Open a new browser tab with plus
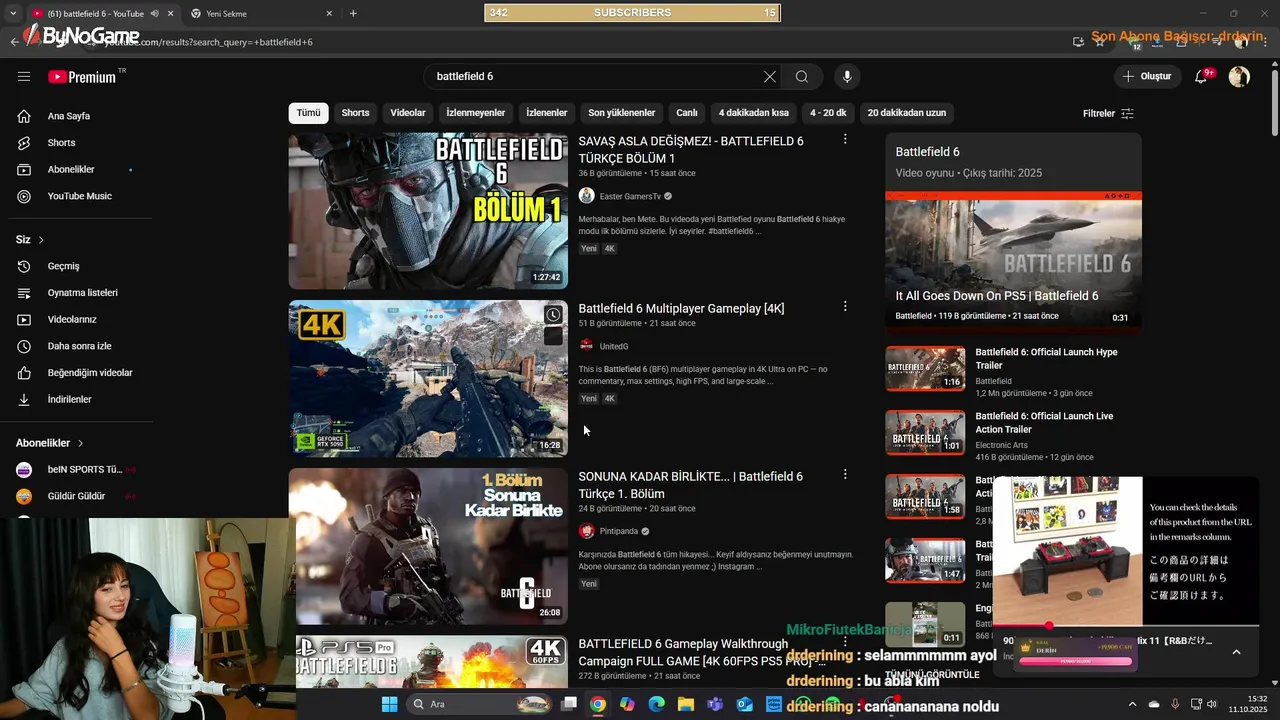Screen dimensions: 1280x720 tap(353, 13)
